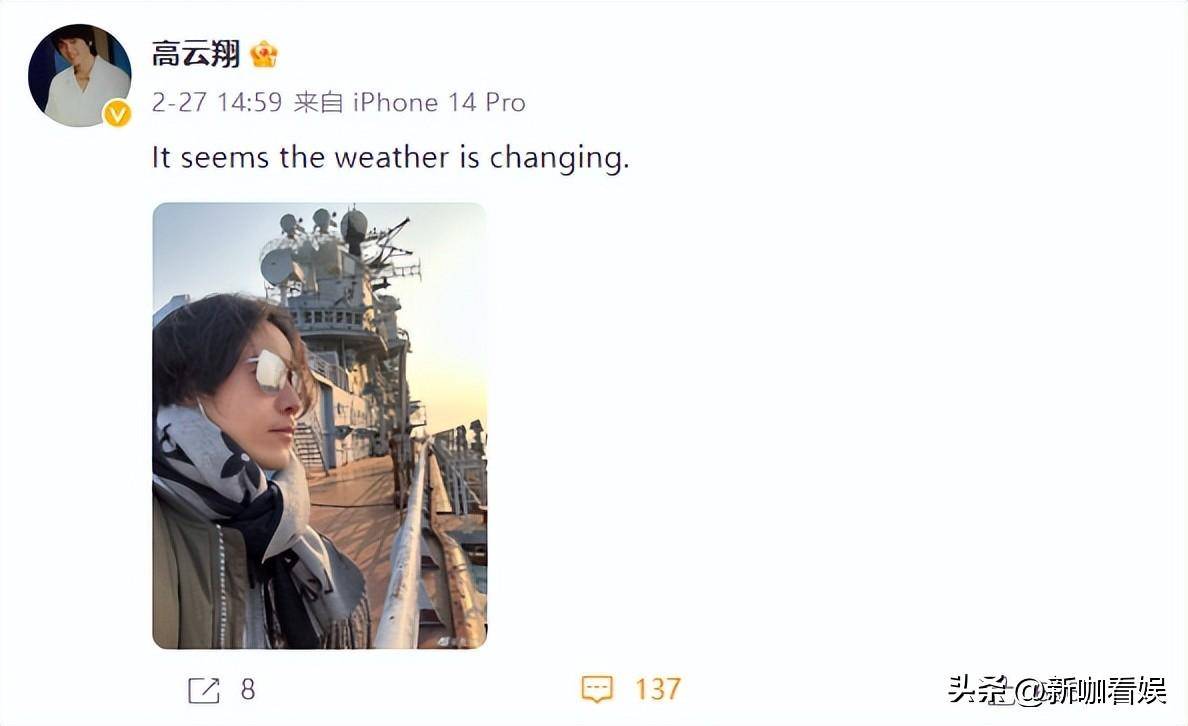The height and width of the screenshot is (726, 1188).
Task: Click the repost count 8
Action: [x=248, y=690]
